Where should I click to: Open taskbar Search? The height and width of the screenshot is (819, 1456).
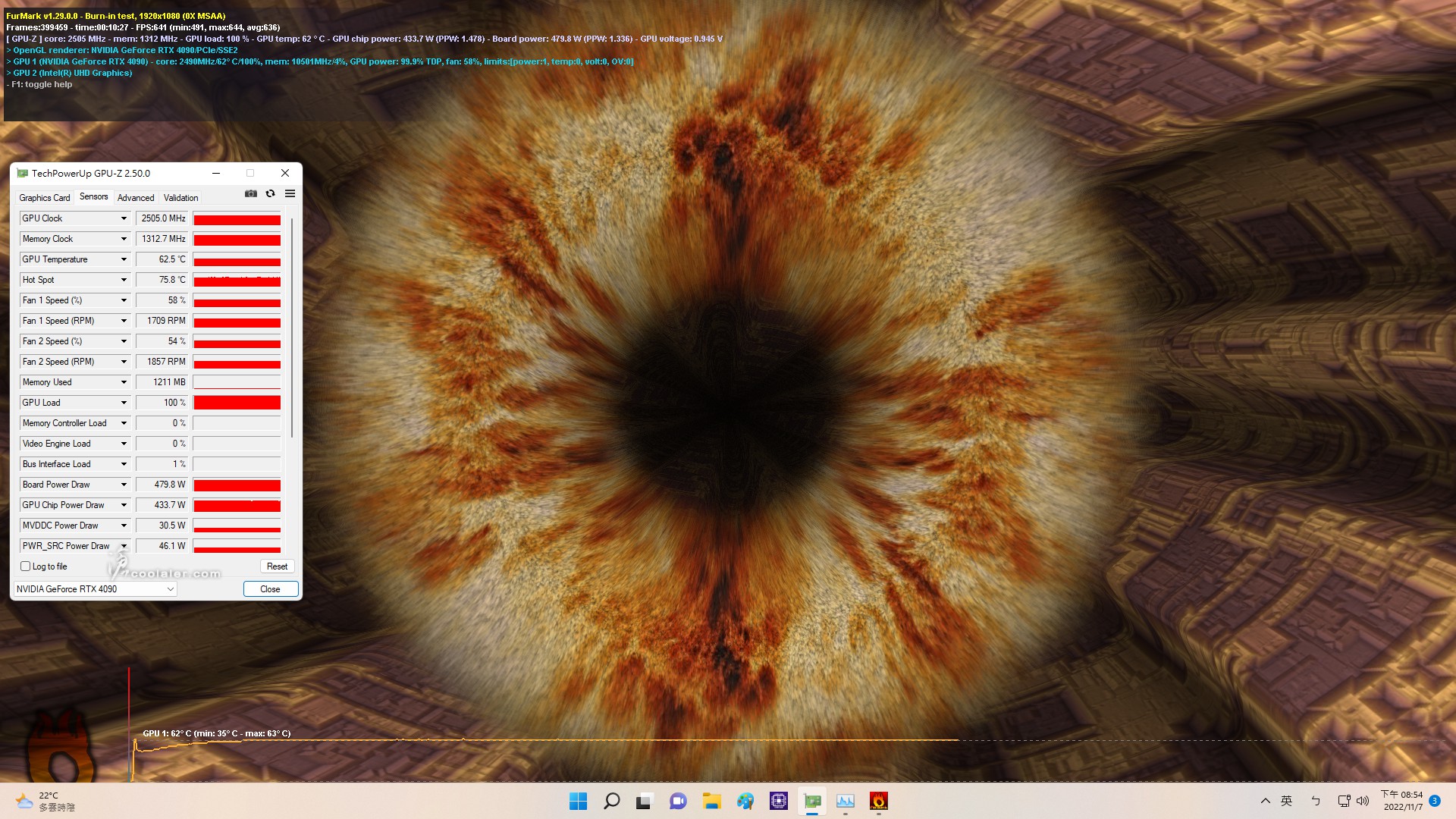point(611,801)
